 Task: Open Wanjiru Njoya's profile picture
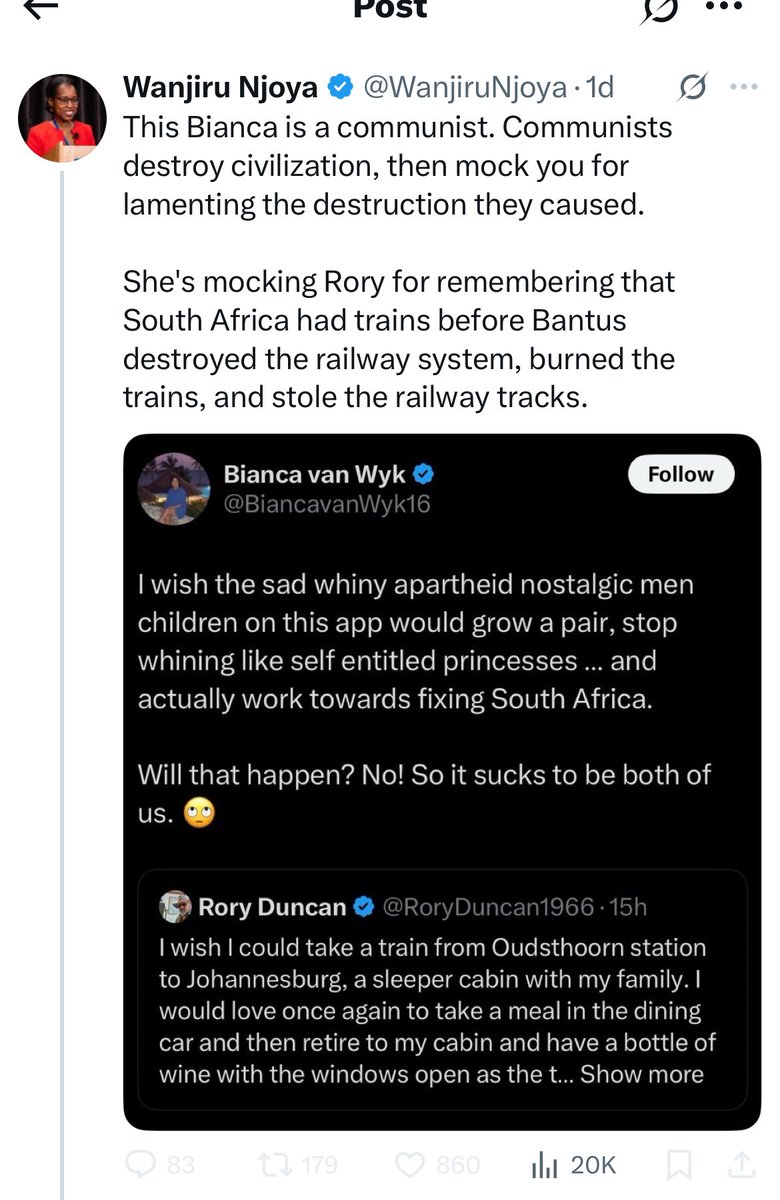tap(62, 118)
